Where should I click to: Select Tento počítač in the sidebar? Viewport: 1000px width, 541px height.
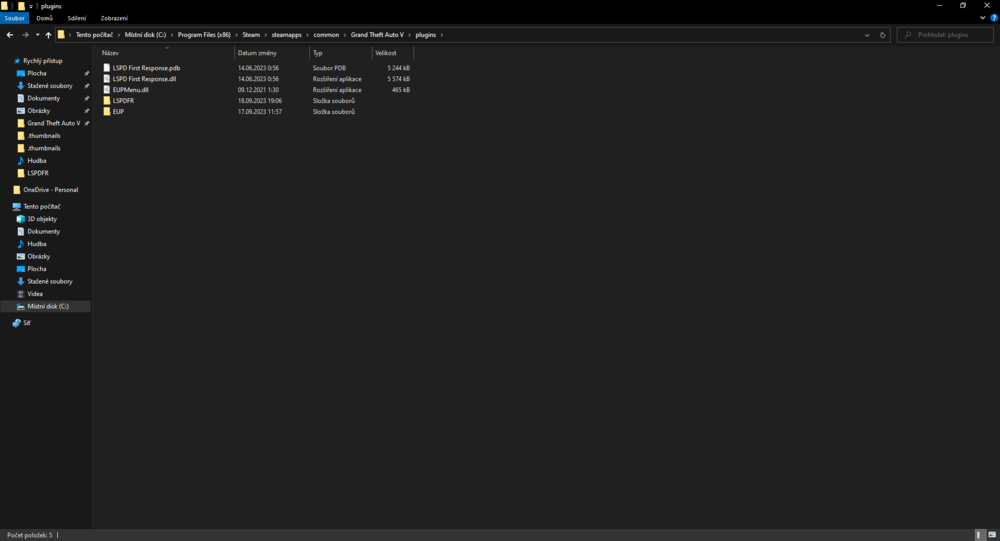pos(41,207)
